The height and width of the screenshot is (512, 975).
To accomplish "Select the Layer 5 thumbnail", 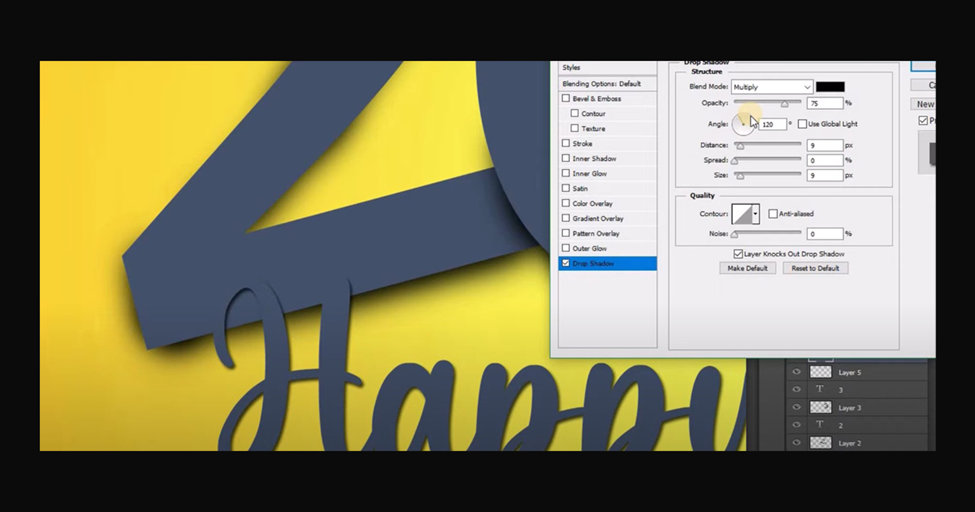I will (821, 372).
